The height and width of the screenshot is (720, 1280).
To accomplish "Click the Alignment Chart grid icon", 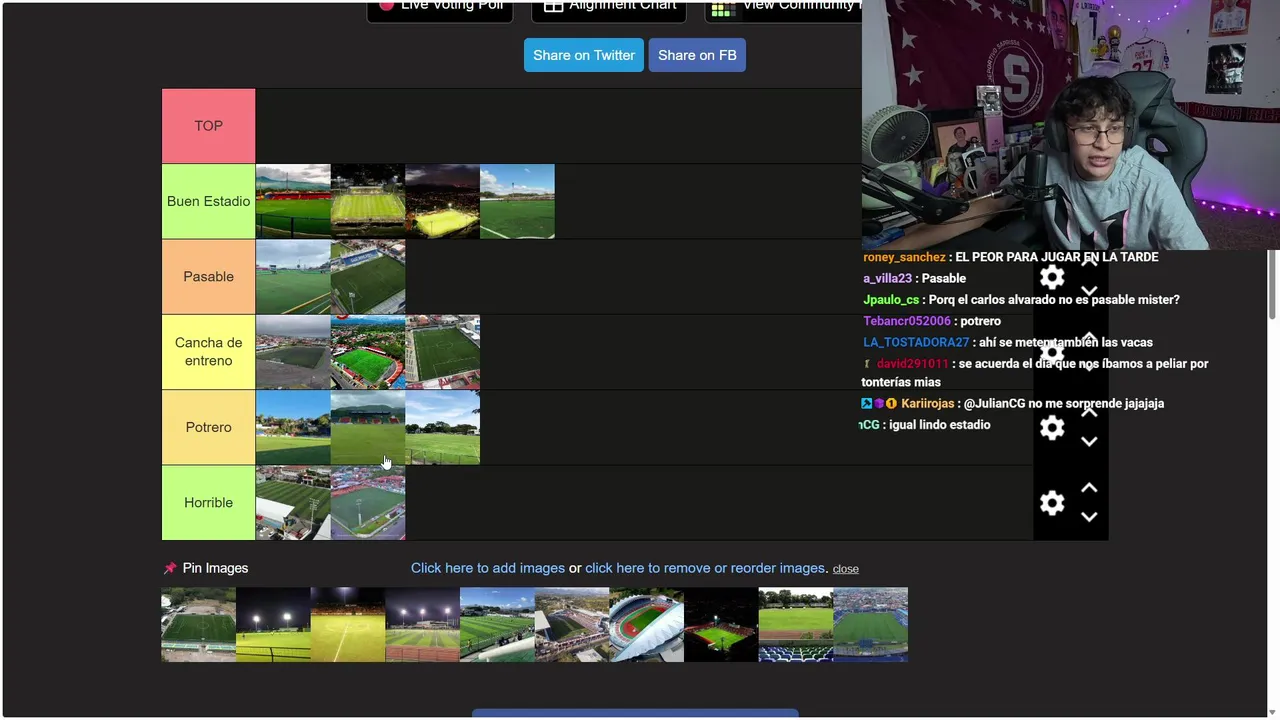I will coord(553,6).
